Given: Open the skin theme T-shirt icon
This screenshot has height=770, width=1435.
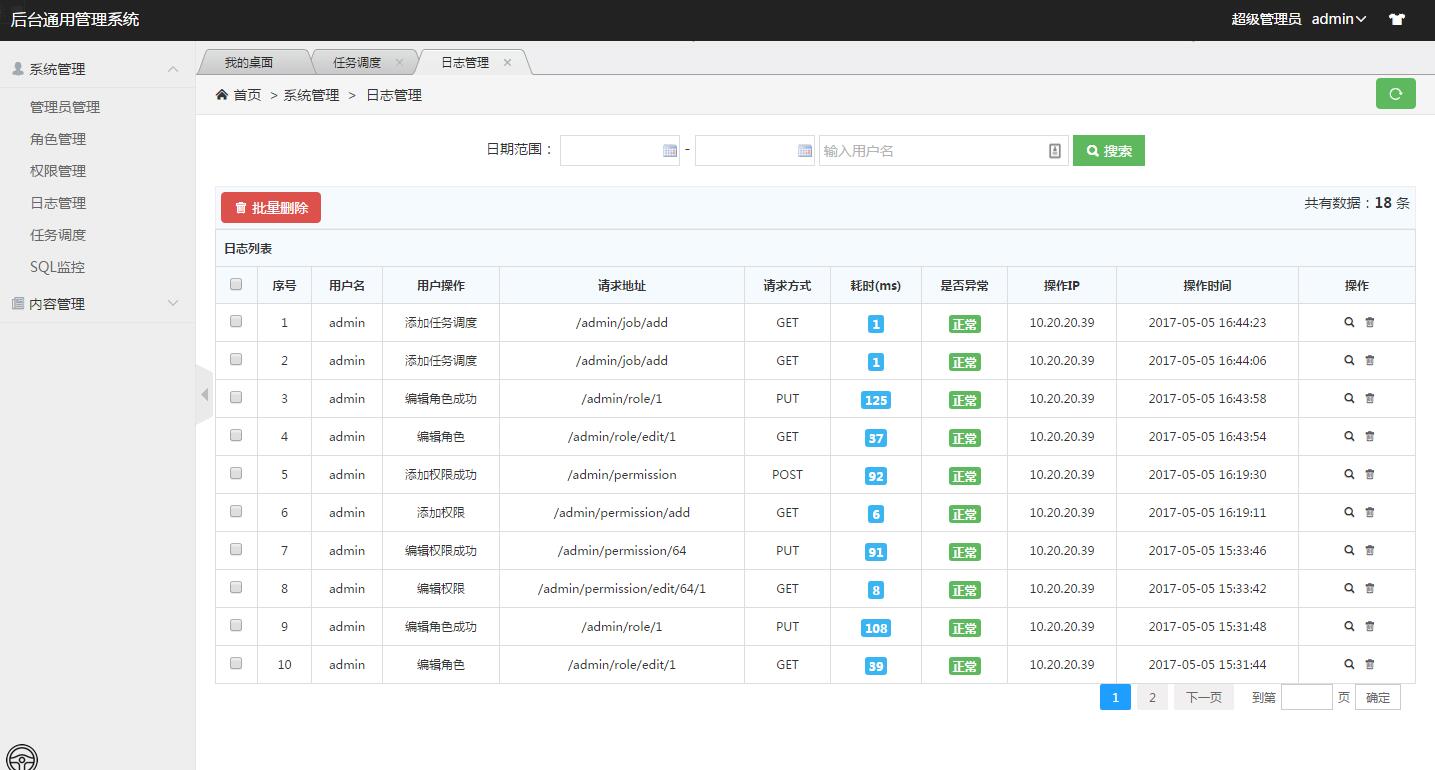Looking at the screenshot, I should (x=1397, y=19).
